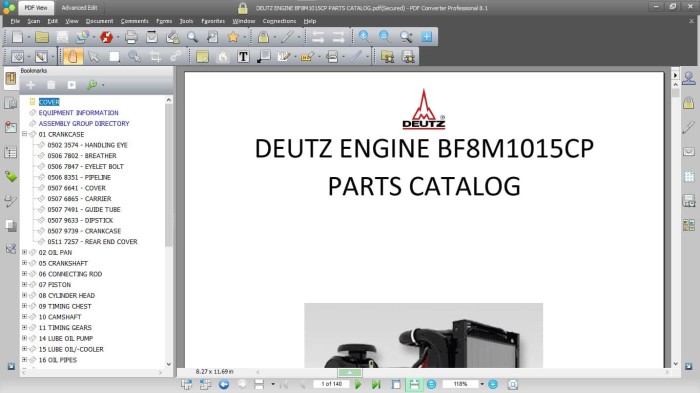Click the security padlock toolbar icon
This screenshot has width=700, height=393.
click(x=263, y=37)
